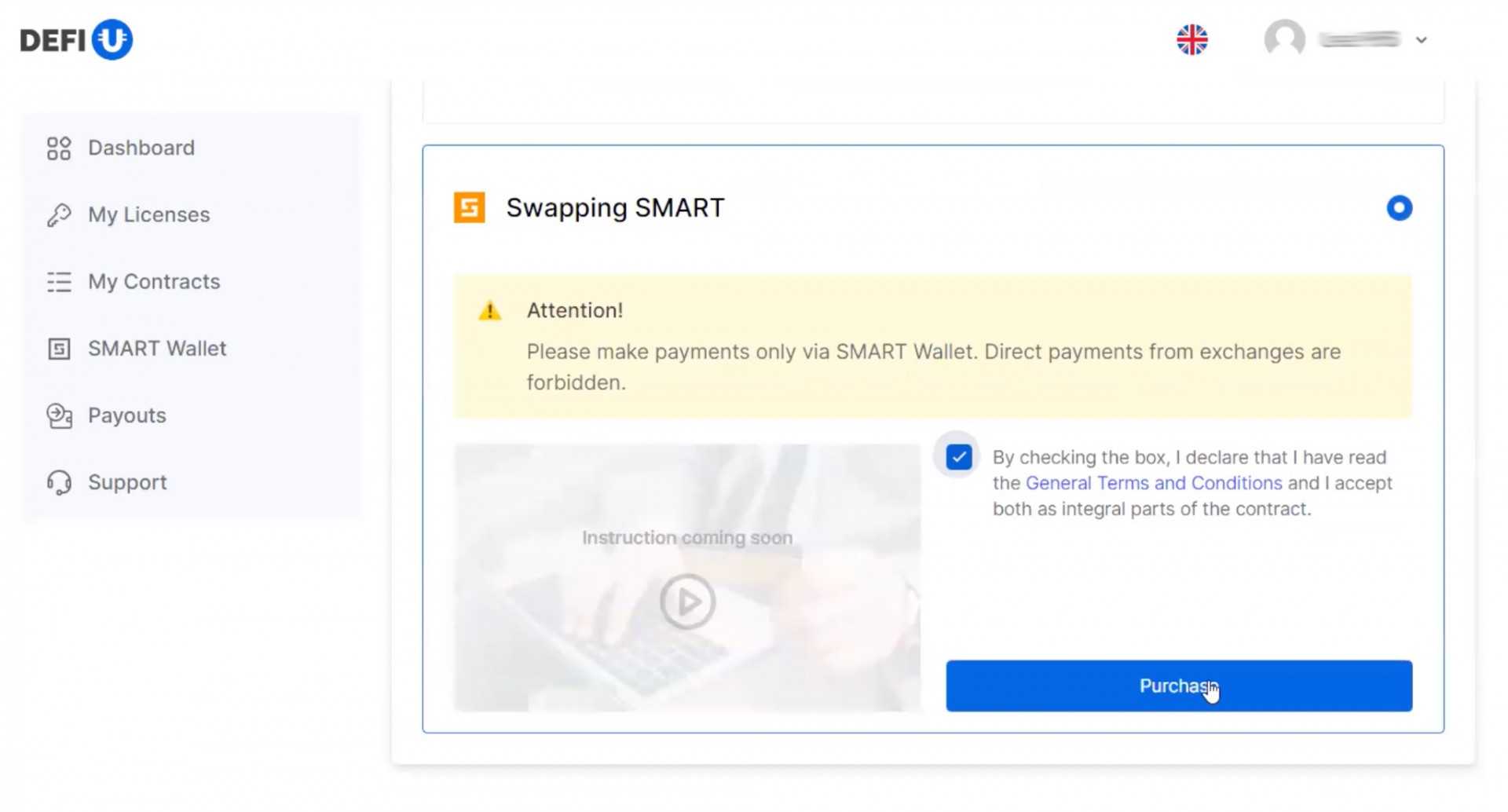Uncheck the terms acceptance checkbox
Viewport: 1508px width, 812px height.
[958, 457]
